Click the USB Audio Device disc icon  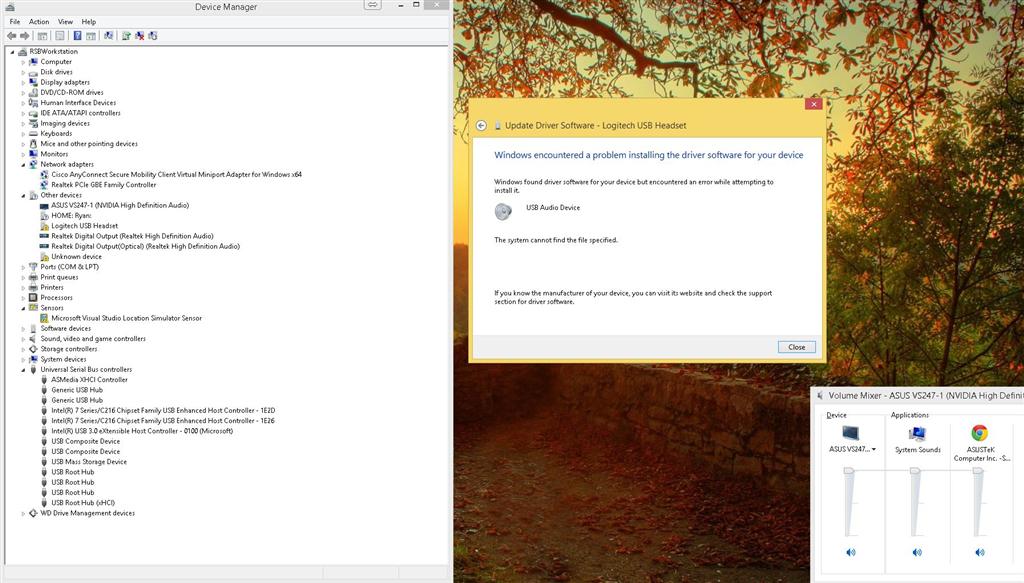coord(503,211)
